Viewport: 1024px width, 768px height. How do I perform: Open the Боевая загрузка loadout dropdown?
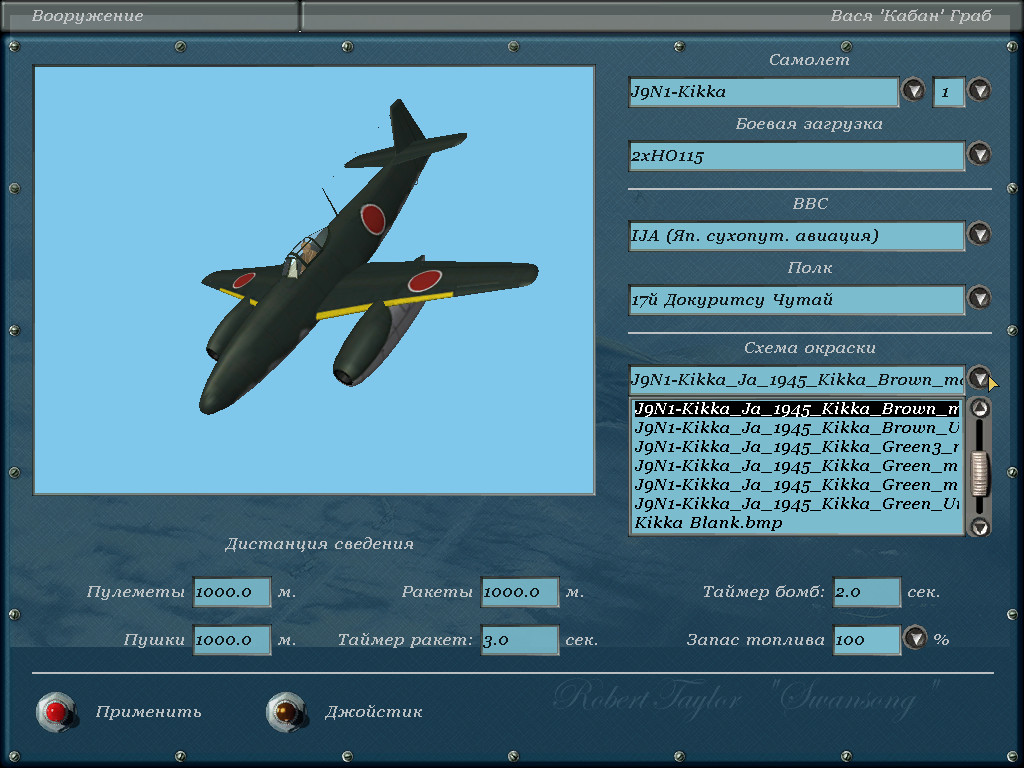pyautogui.click(x=979, y=155)
